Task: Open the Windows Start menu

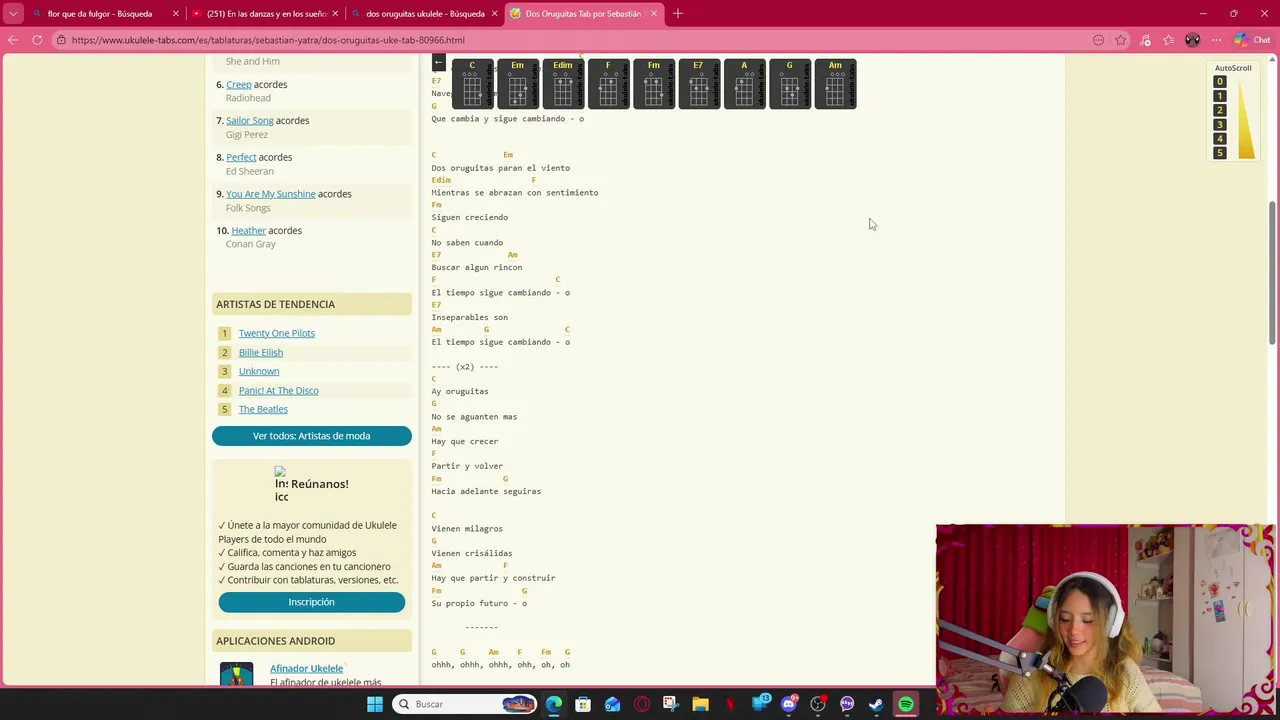Action: pyautogui.click(x=375, y=704)
